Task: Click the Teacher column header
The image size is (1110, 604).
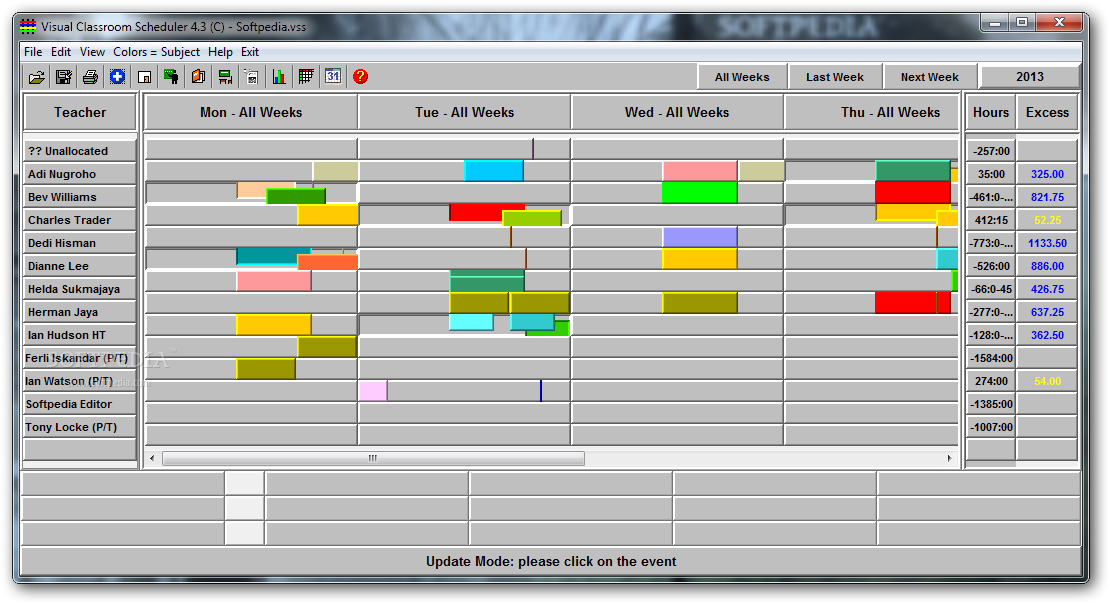Action: pyautogui.click(x=80, y=113)
